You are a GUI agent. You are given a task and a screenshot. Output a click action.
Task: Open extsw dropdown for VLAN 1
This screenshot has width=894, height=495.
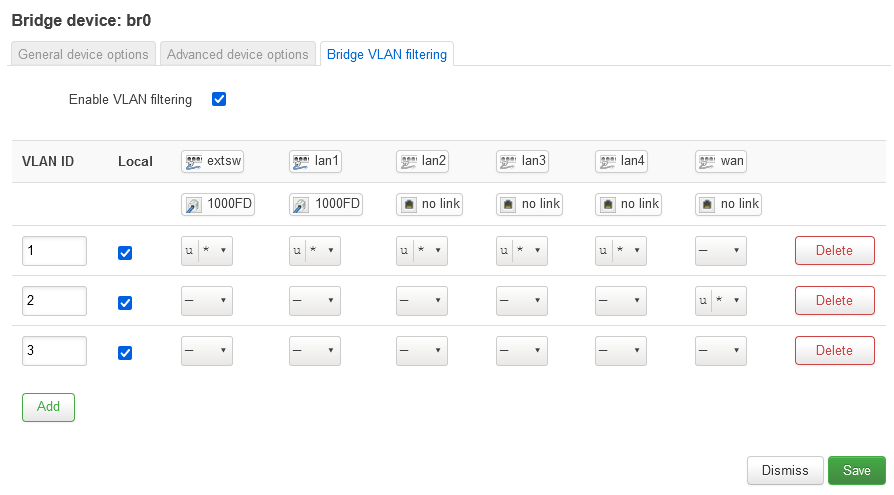pos(206,251)
